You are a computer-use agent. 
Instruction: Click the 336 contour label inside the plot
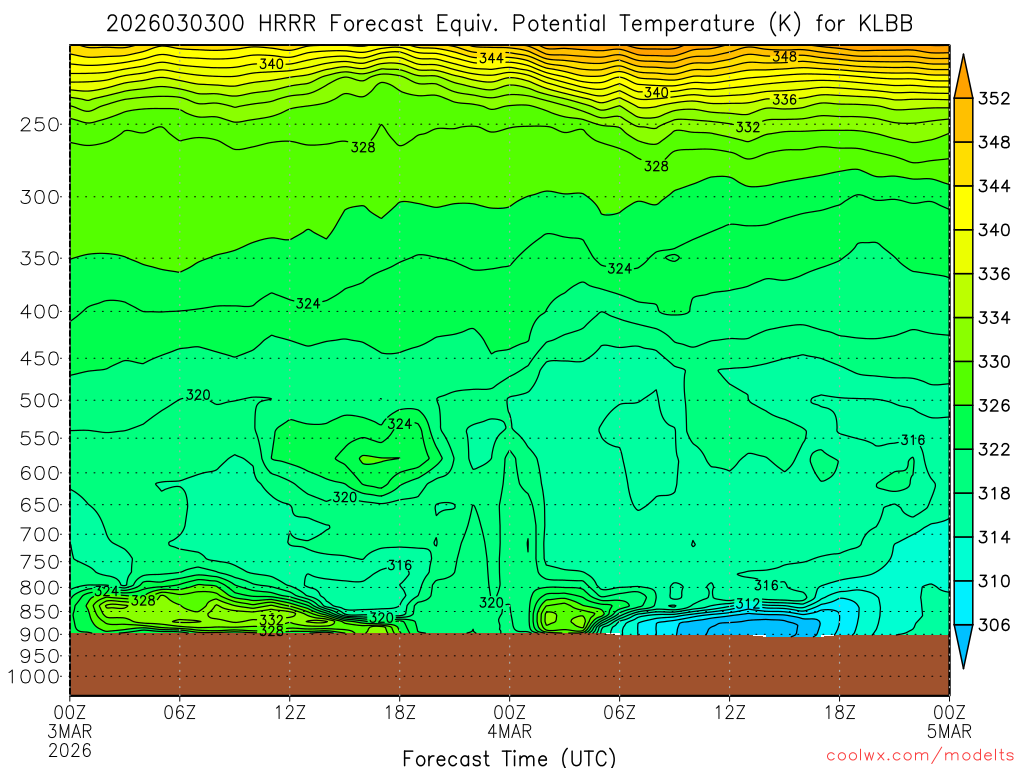coord(784,99)
